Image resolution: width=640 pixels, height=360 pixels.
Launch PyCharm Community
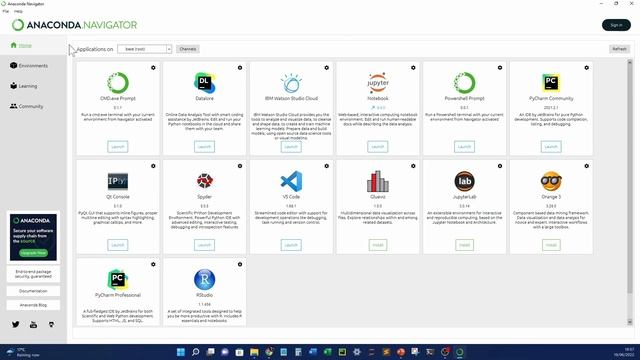(551, 147)
